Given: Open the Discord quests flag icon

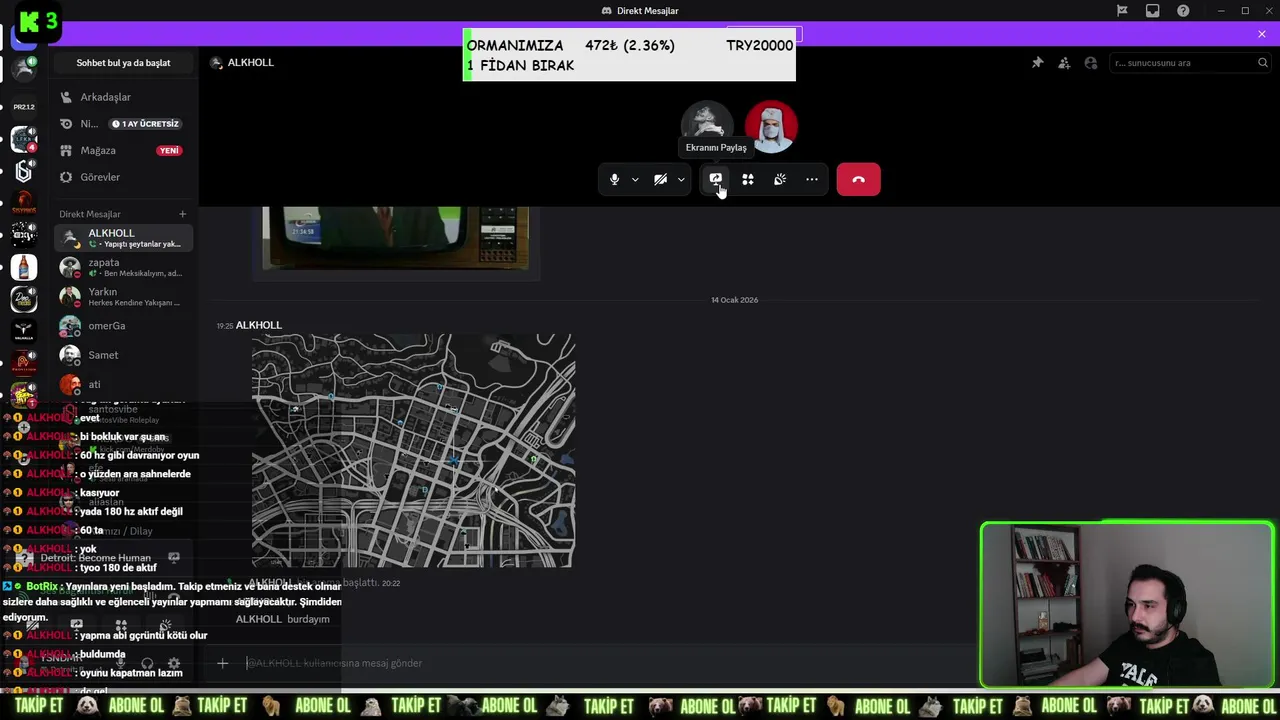Looking at the screenshot, I should (1122, 11).
